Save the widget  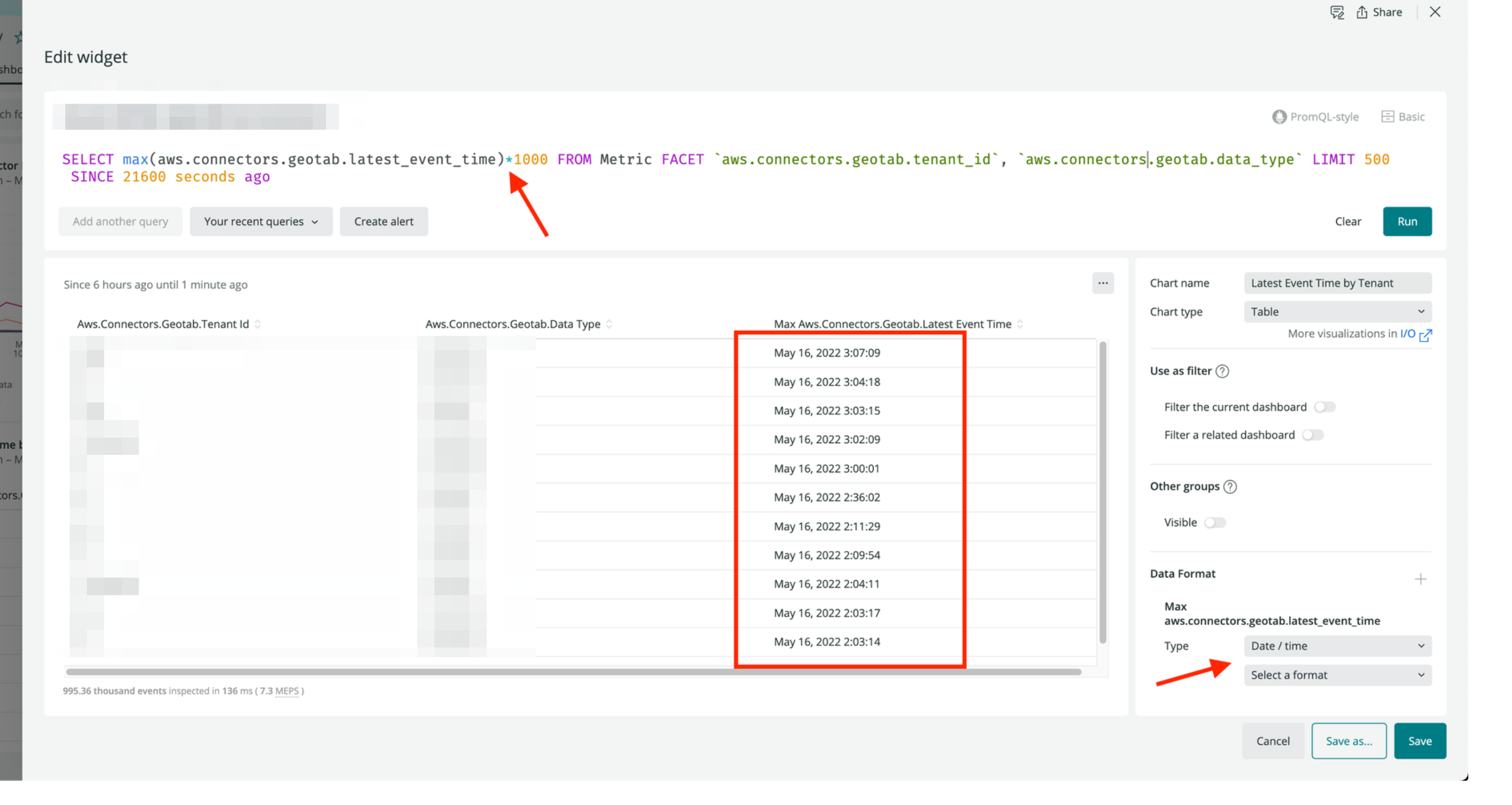(1420, 741)
